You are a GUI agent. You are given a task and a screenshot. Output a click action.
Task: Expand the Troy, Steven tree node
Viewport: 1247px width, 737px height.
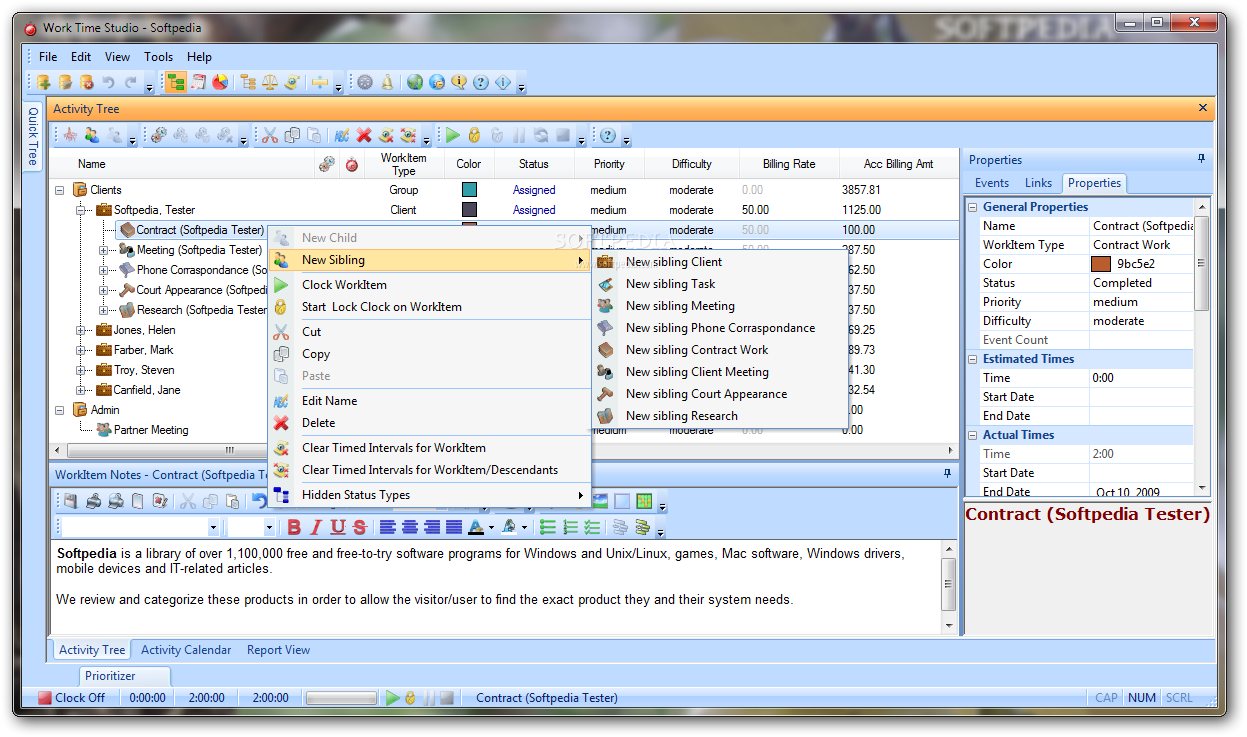pyautogui.click(x=81, y=370)
